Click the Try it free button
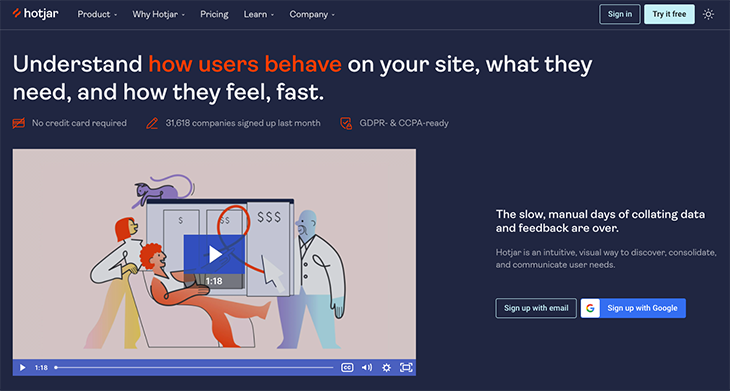The width and height of the screenshot is (730, 391). [669, 14]
